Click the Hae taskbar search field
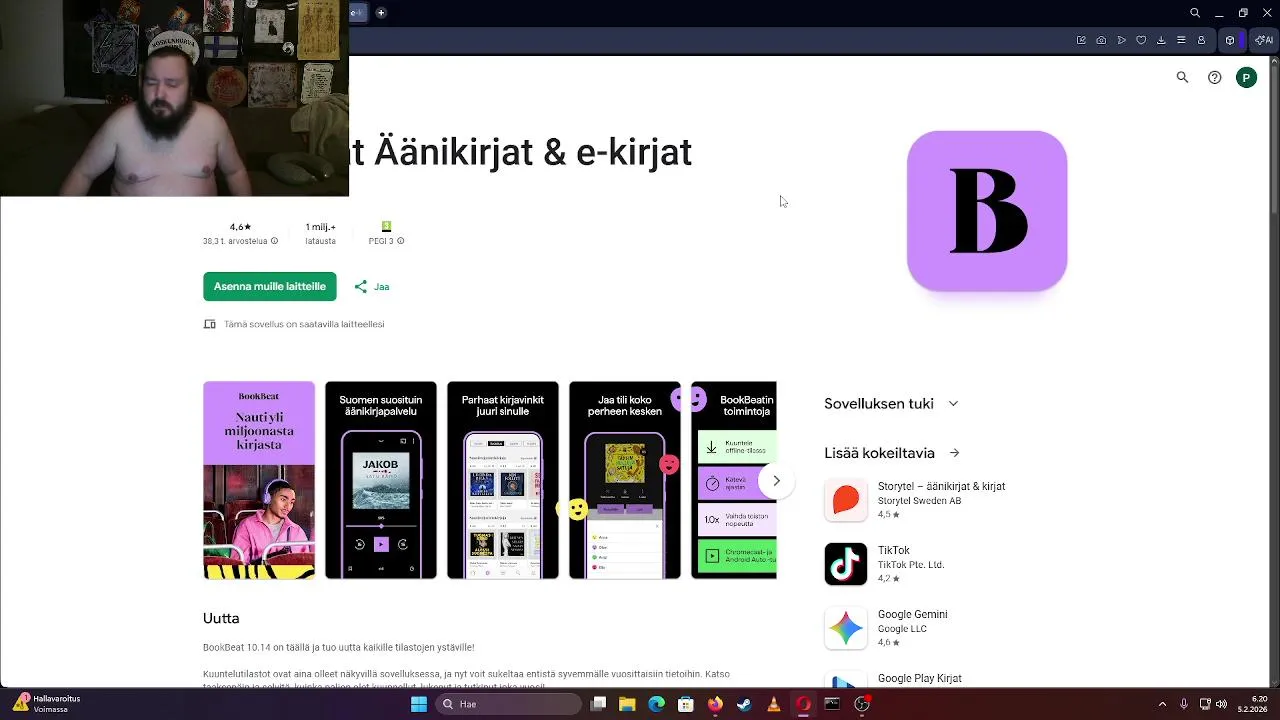The image size is (1280, 720). (x=506, y=704)
